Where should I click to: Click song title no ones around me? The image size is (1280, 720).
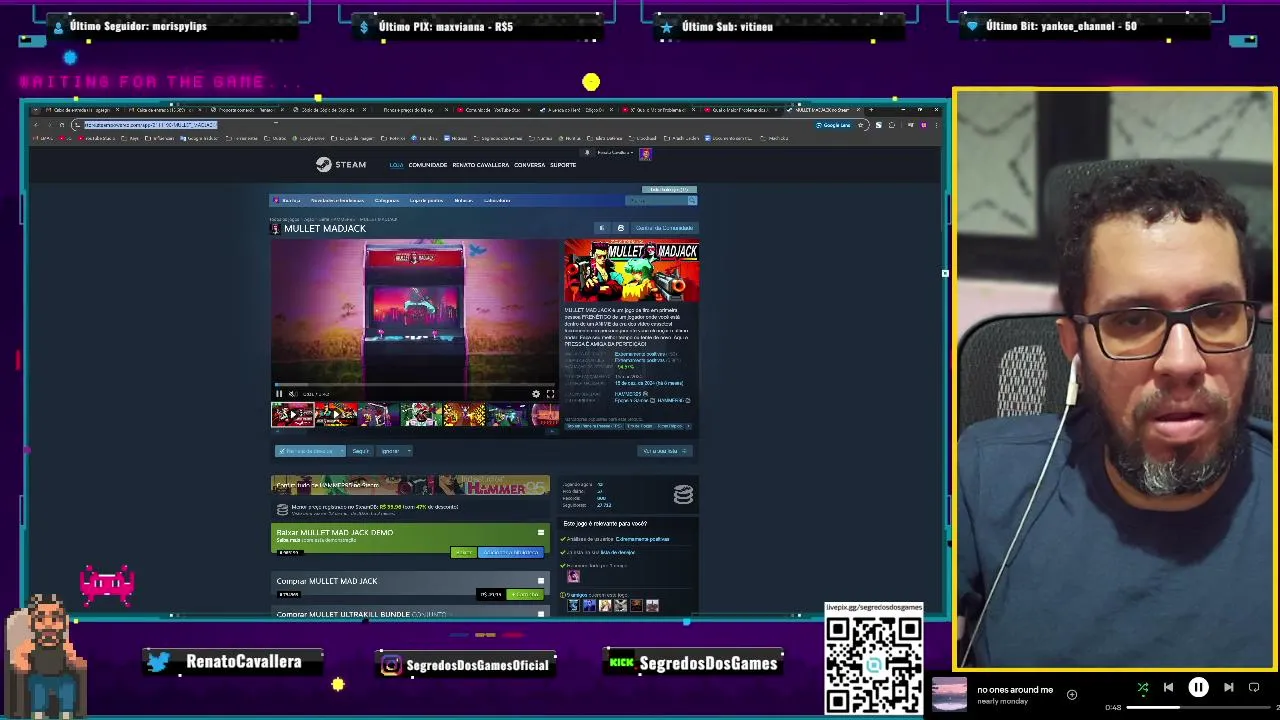pos(1015,689)
